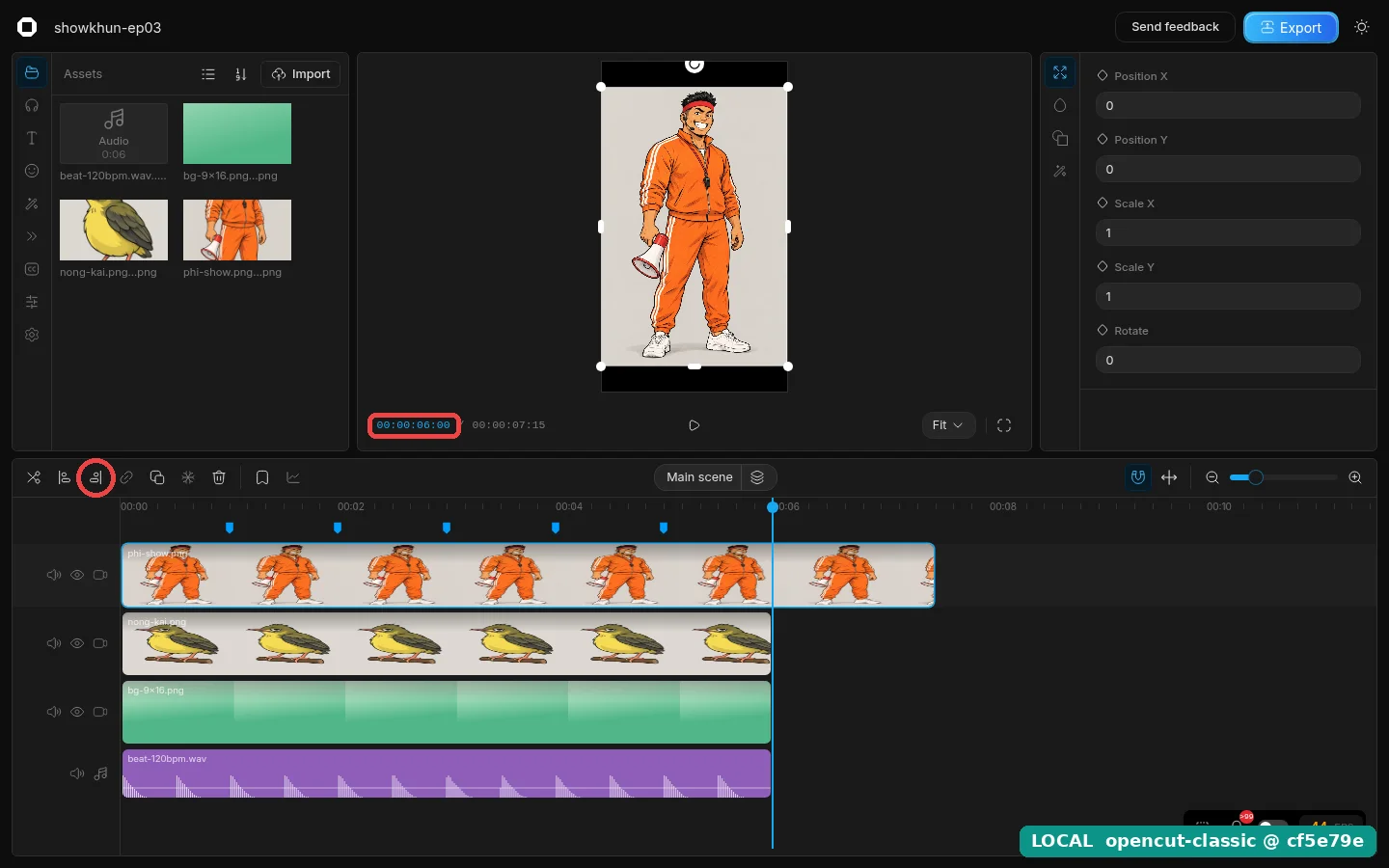Mute the beat-120bpm.wav audio track

pyautogui.click(x=77, y=773)
